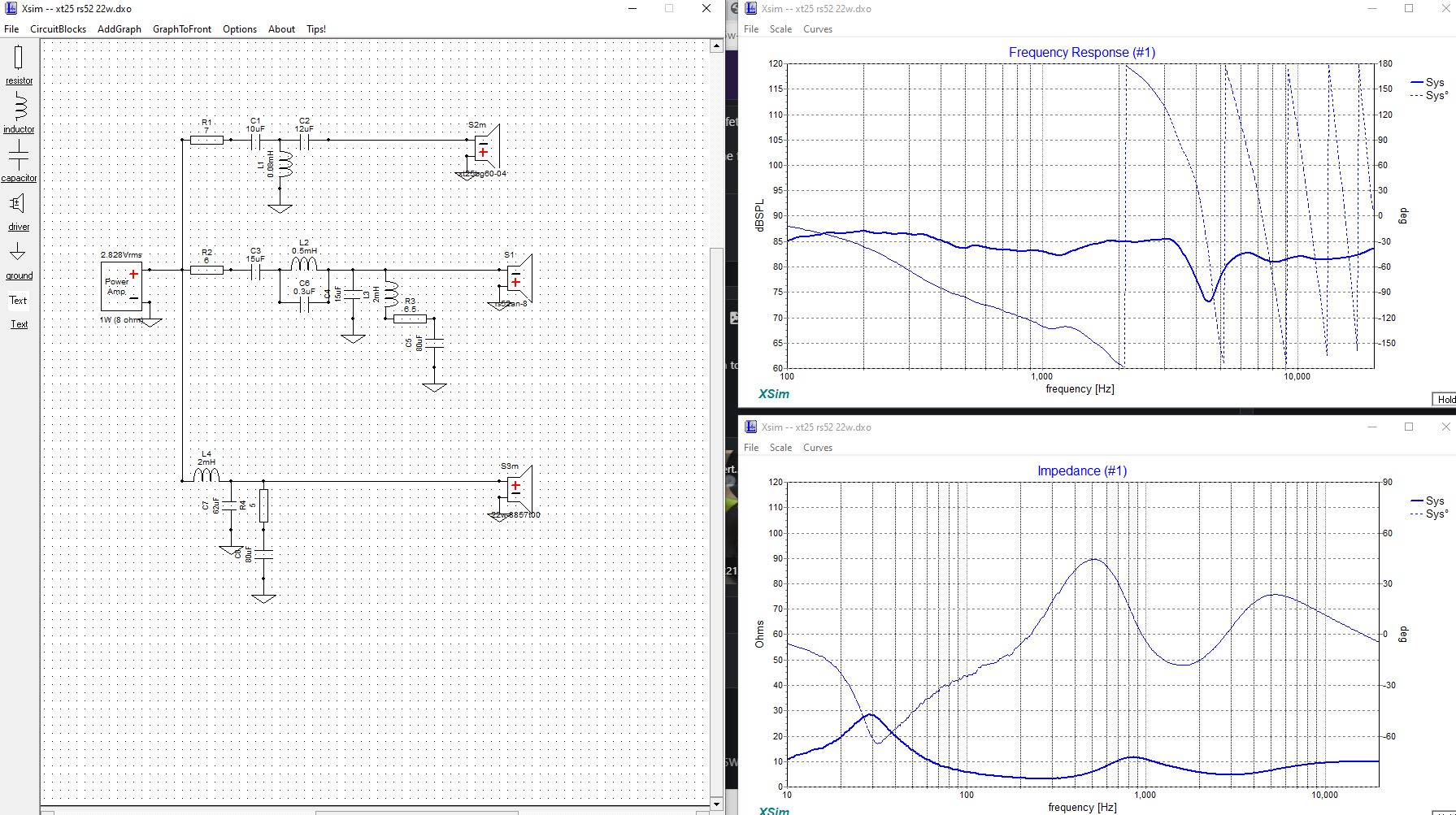
Task: Click Sys legend entry in Frequency Response graph
Action: 1428,82
